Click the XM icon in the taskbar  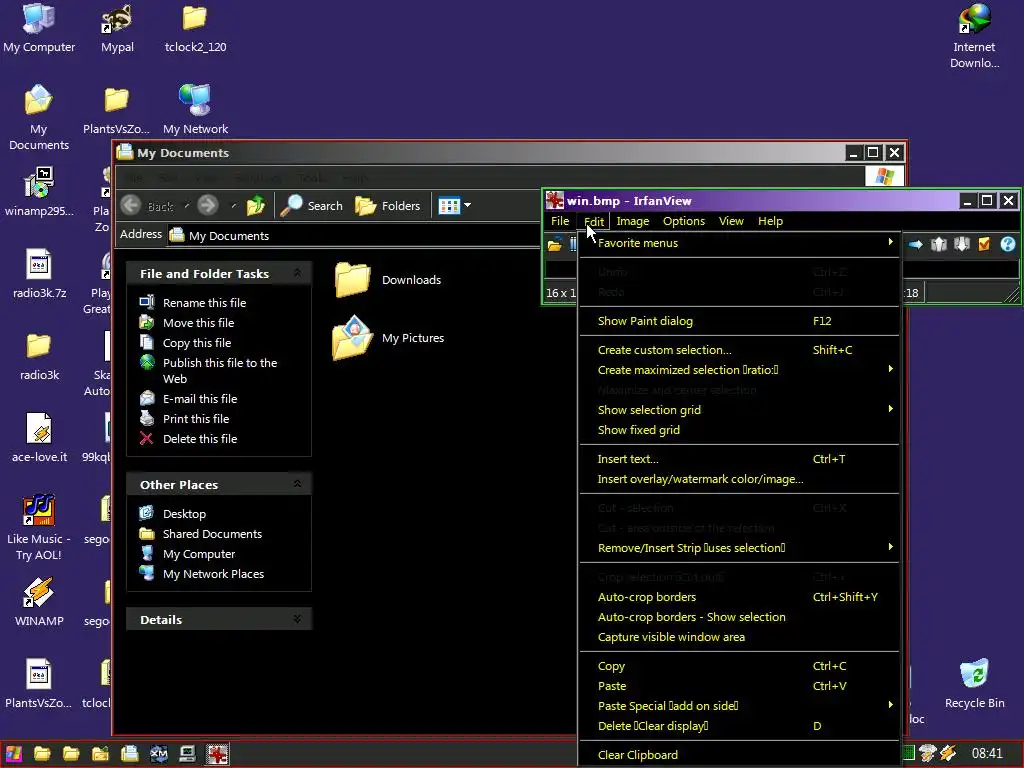(159, 754)
